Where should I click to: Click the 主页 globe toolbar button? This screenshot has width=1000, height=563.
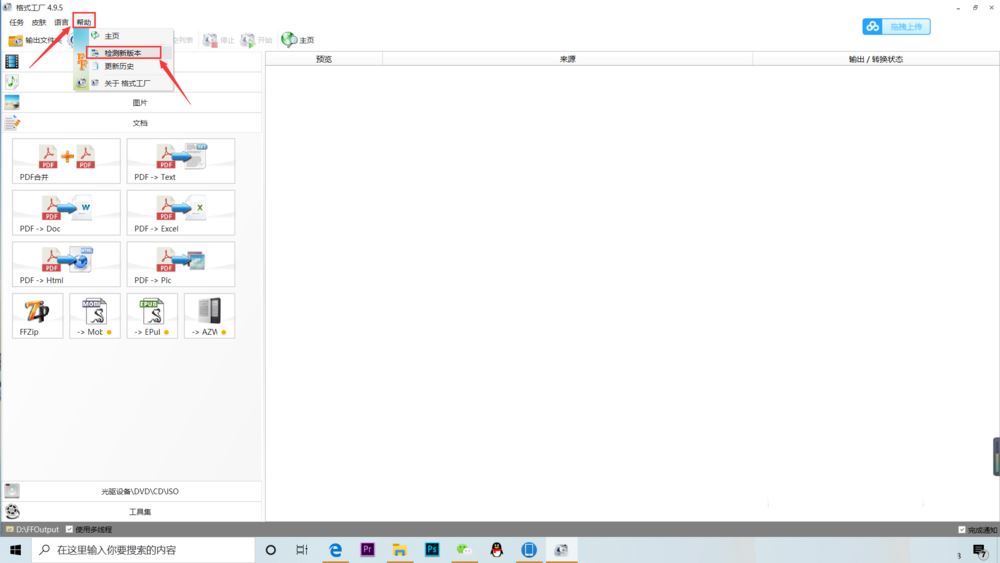tap(298, 40)
